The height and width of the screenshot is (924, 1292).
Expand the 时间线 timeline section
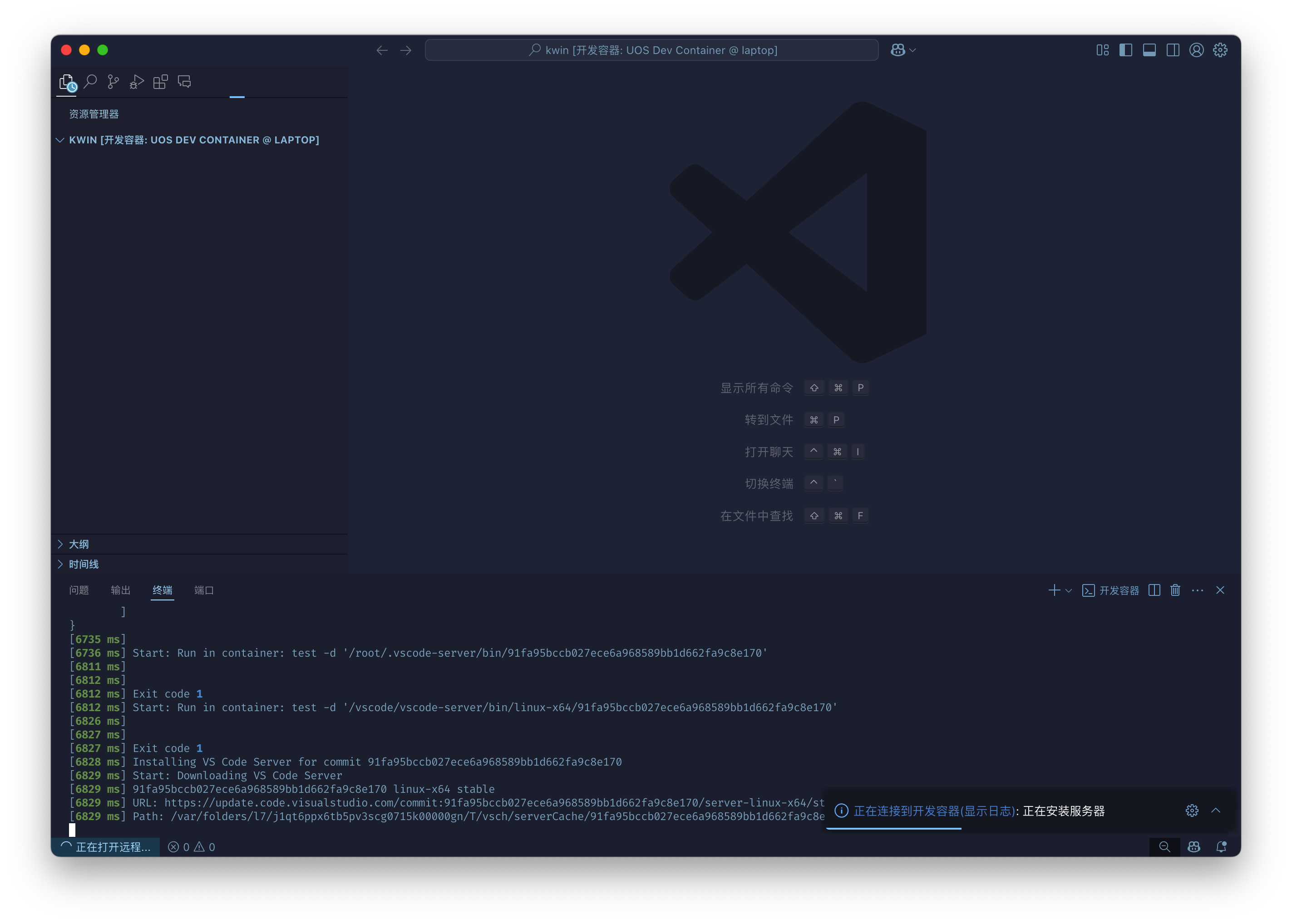coord(83,565)
